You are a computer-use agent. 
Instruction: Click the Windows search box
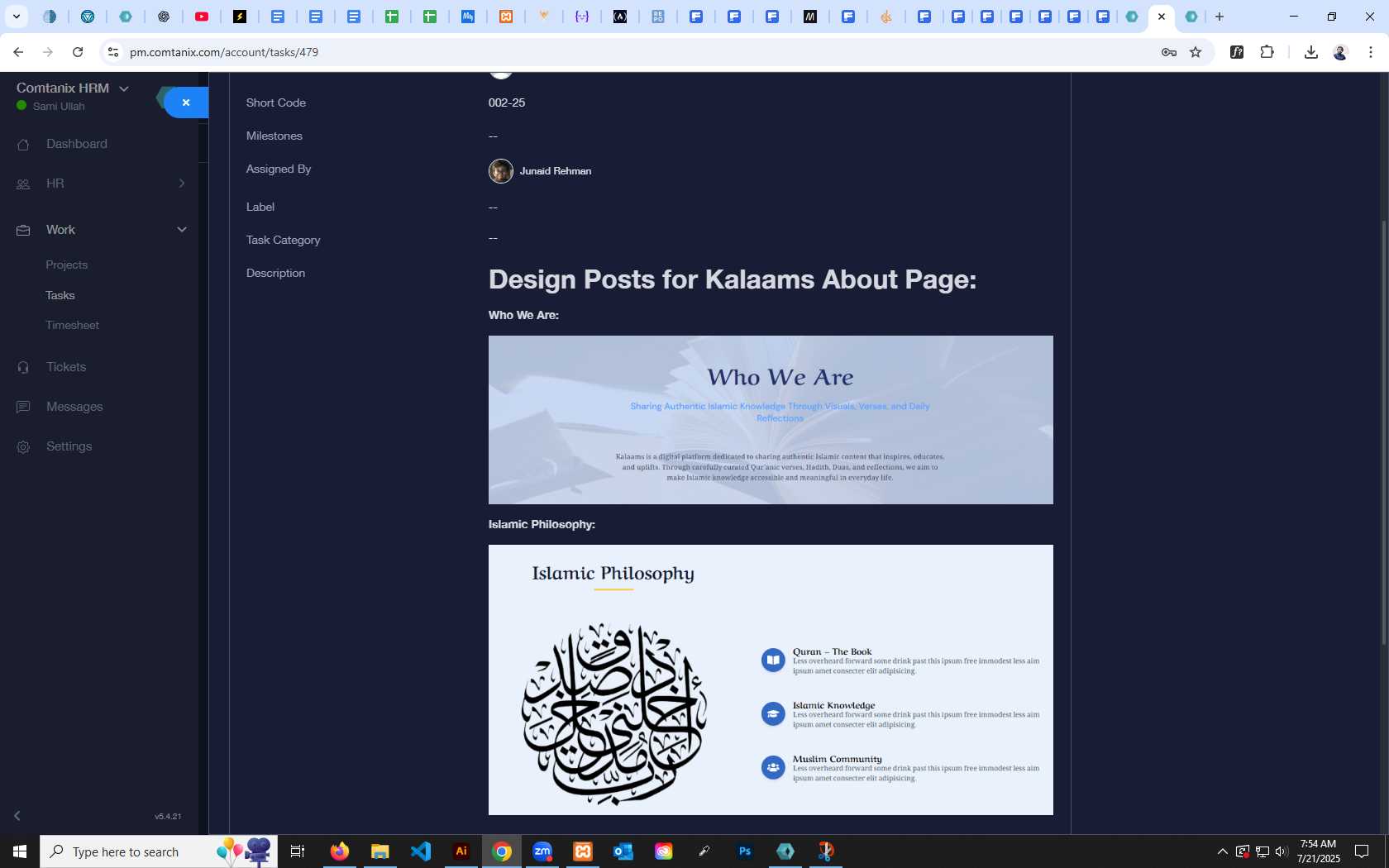pyautogui.click(x=159, y=851)
